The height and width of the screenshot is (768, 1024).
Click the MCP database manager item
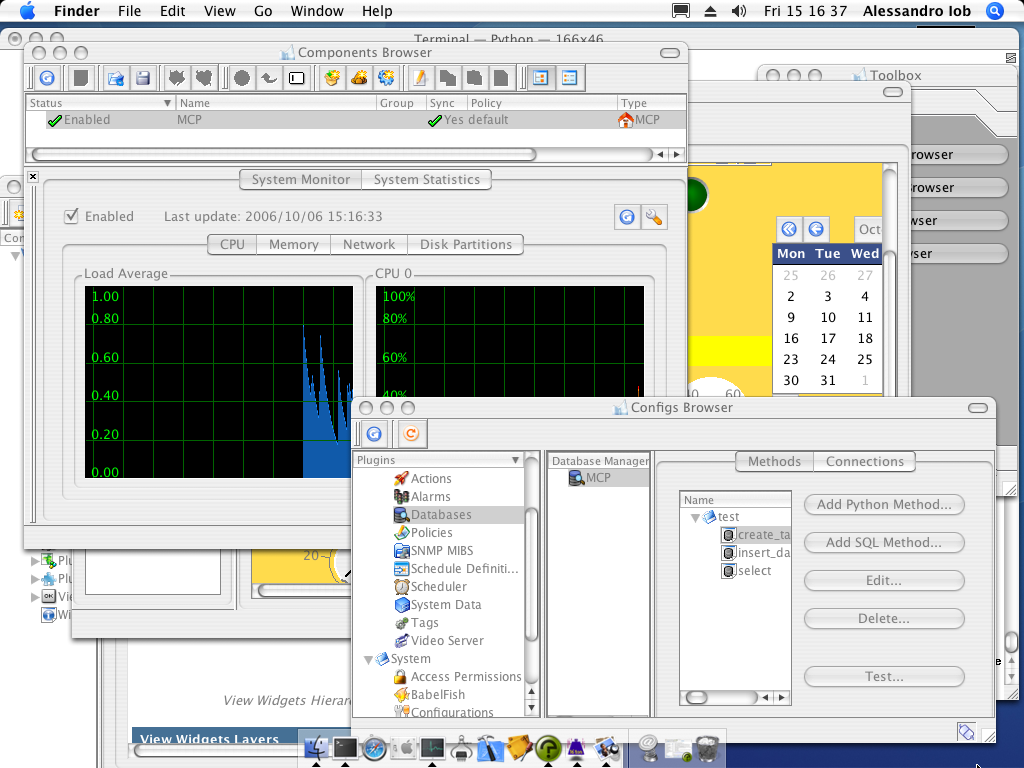[x=597, y=478]
